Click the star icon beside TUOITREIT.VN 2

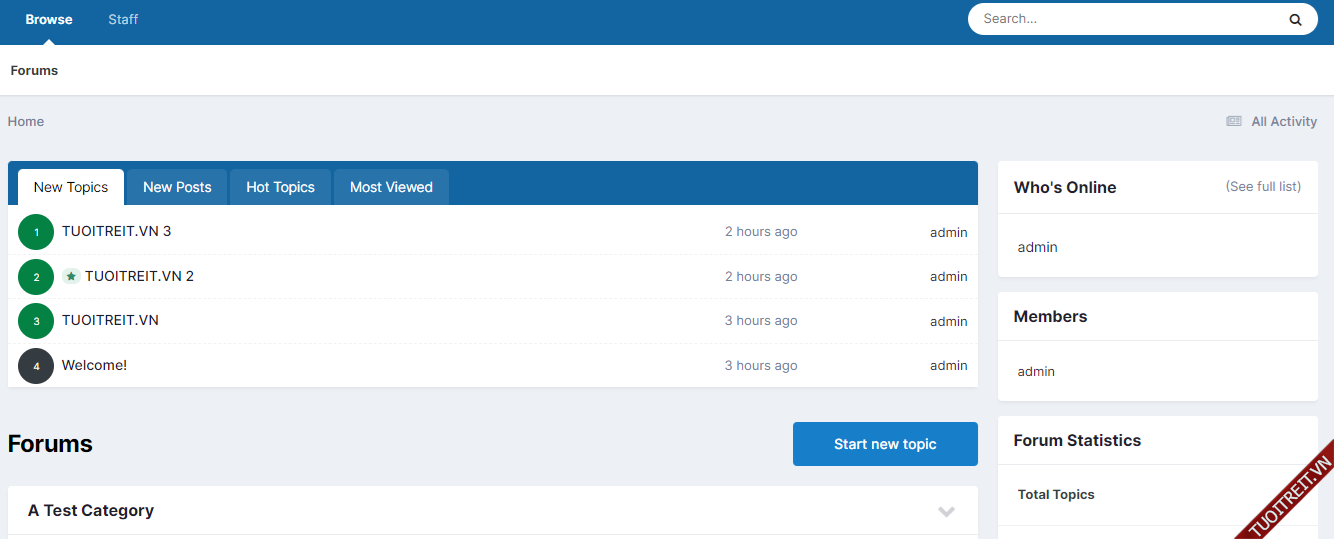71,276
